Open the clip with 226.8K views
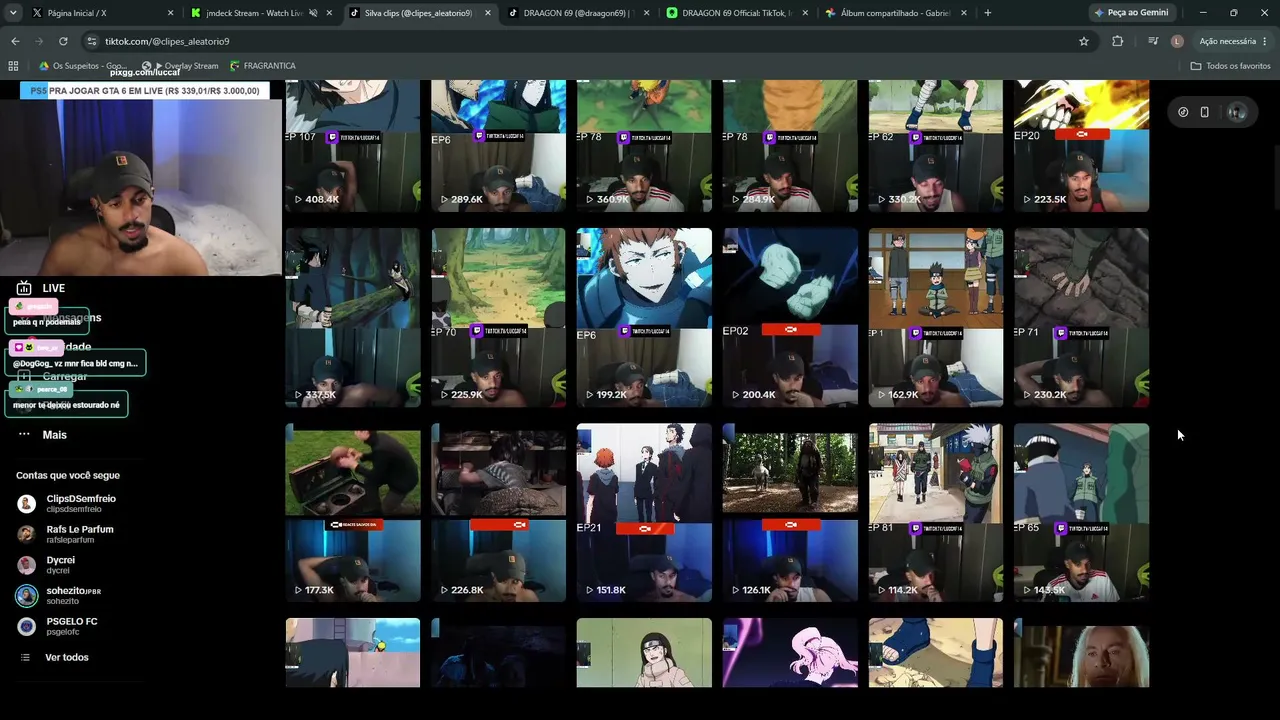This screenshot has height=720, width=1280. [x=498, y=512]
